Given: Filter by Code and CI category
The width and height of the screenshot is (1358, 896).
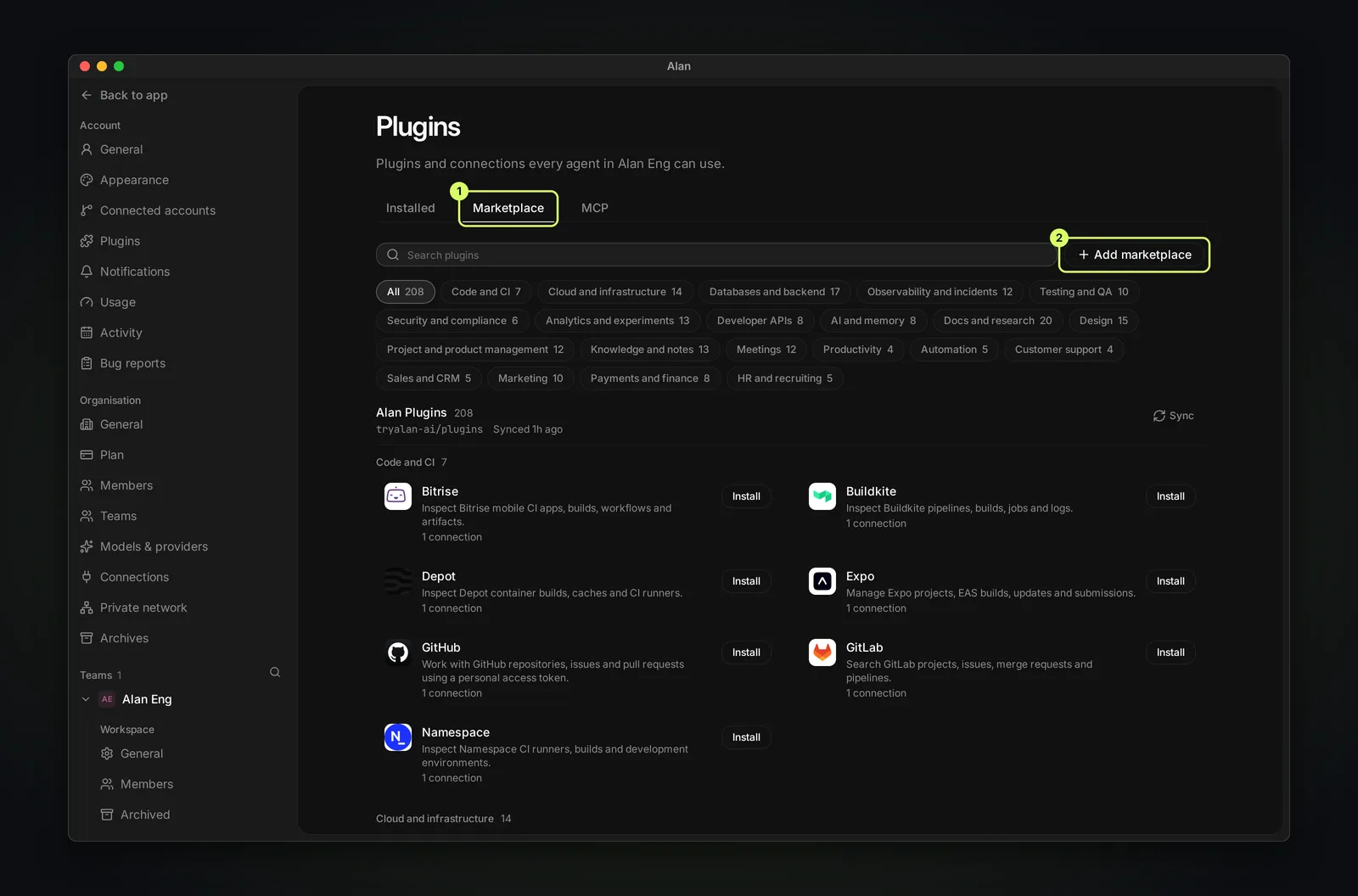Looking at the screenshot, I should coord(486,292).
